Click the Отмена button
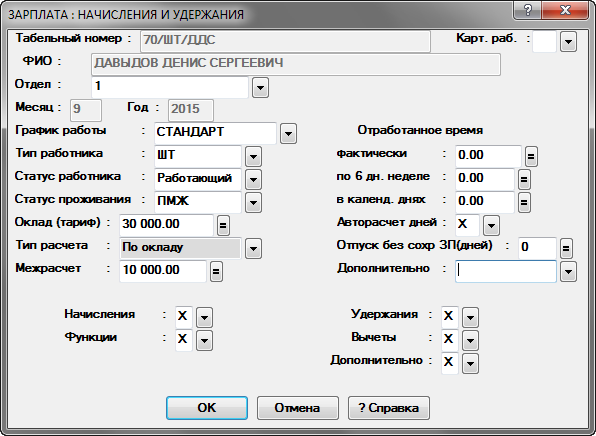The image size is (596, 436). pyautogui.click(x=298, y=408)
